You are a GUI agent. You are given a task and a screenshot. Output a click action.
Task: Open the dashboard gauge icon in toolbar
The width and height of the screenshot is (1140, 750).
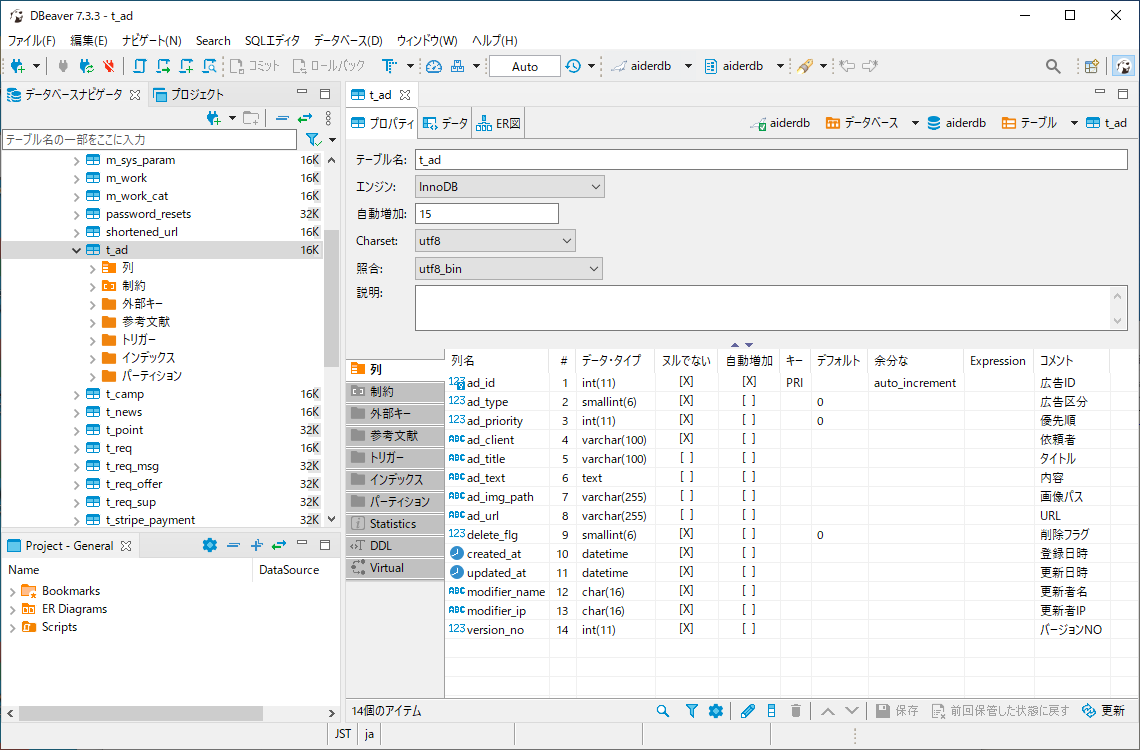coord(433,66)
